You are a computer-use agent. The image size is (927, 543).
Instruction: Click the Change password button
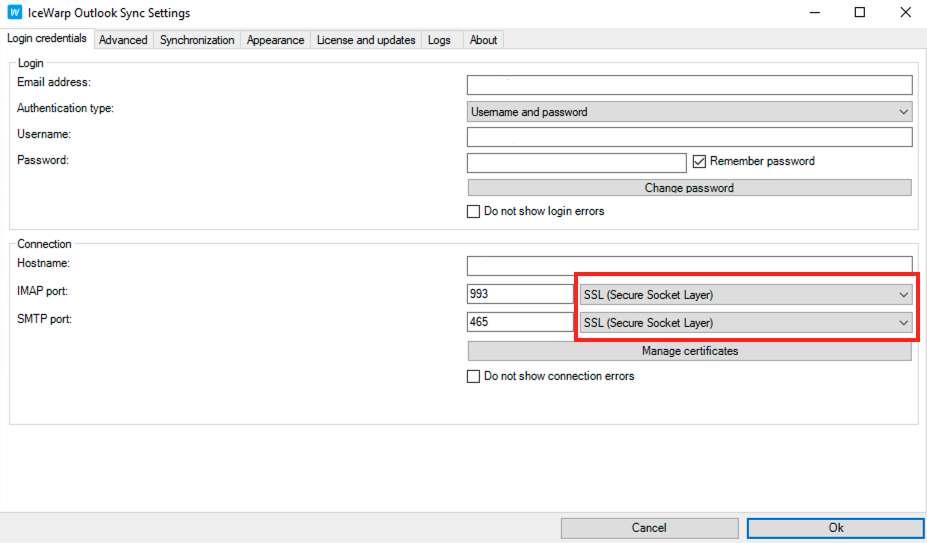689,188
